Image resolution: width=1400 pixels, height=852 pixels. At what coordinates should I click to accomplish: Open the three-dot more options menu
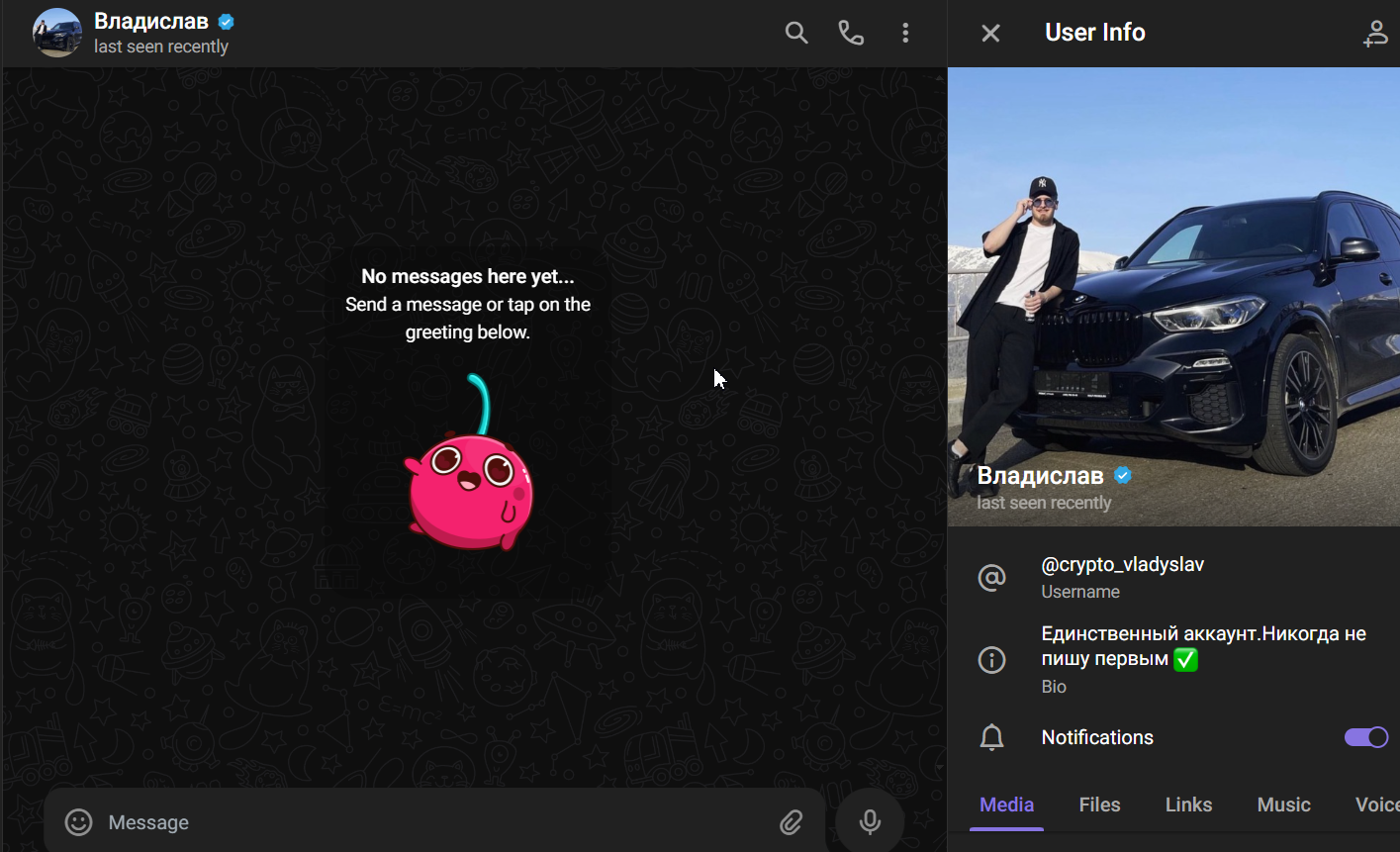point(905,33)
